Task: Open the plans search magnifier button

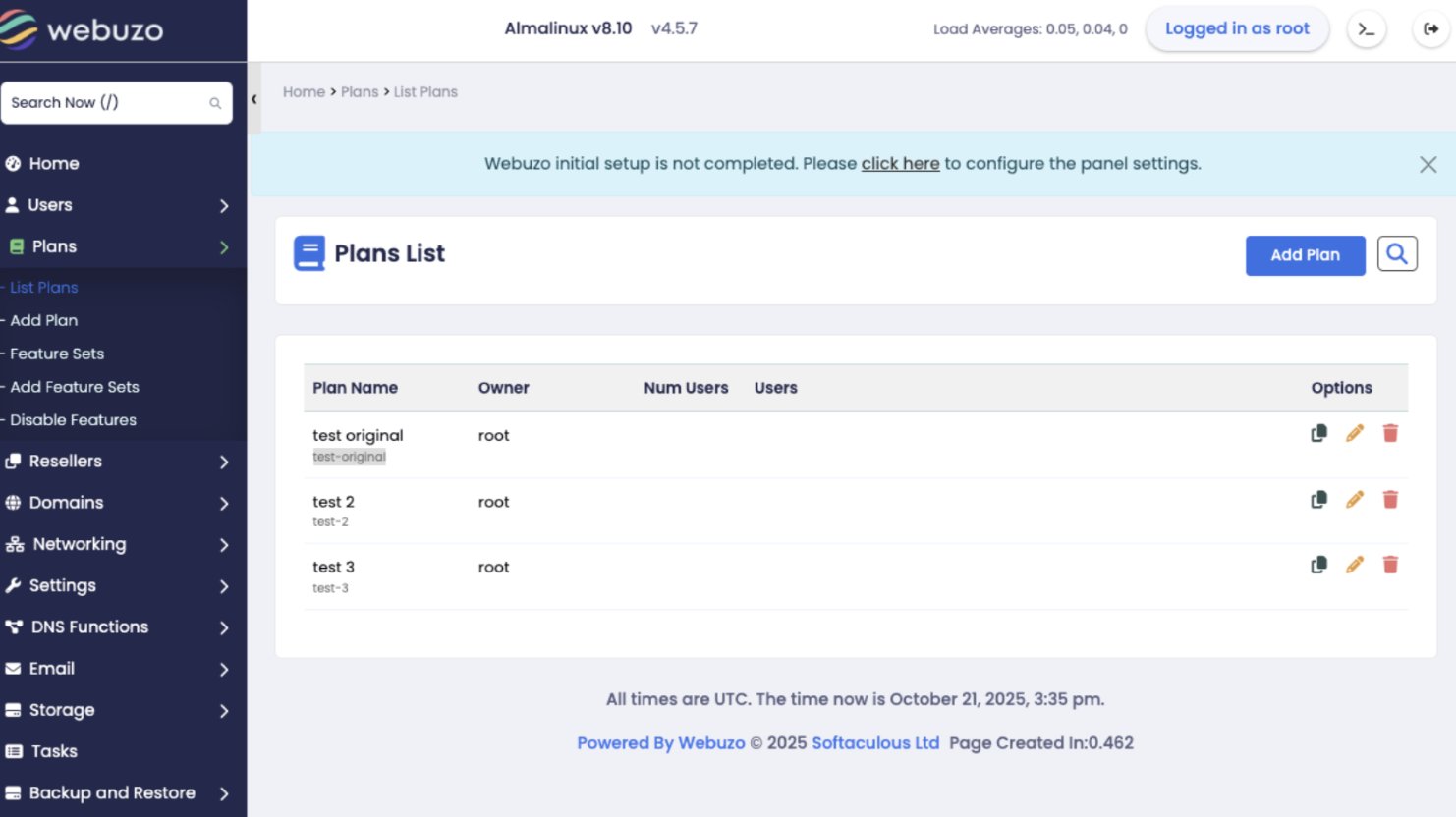Action: click(x=1397, y=254)
